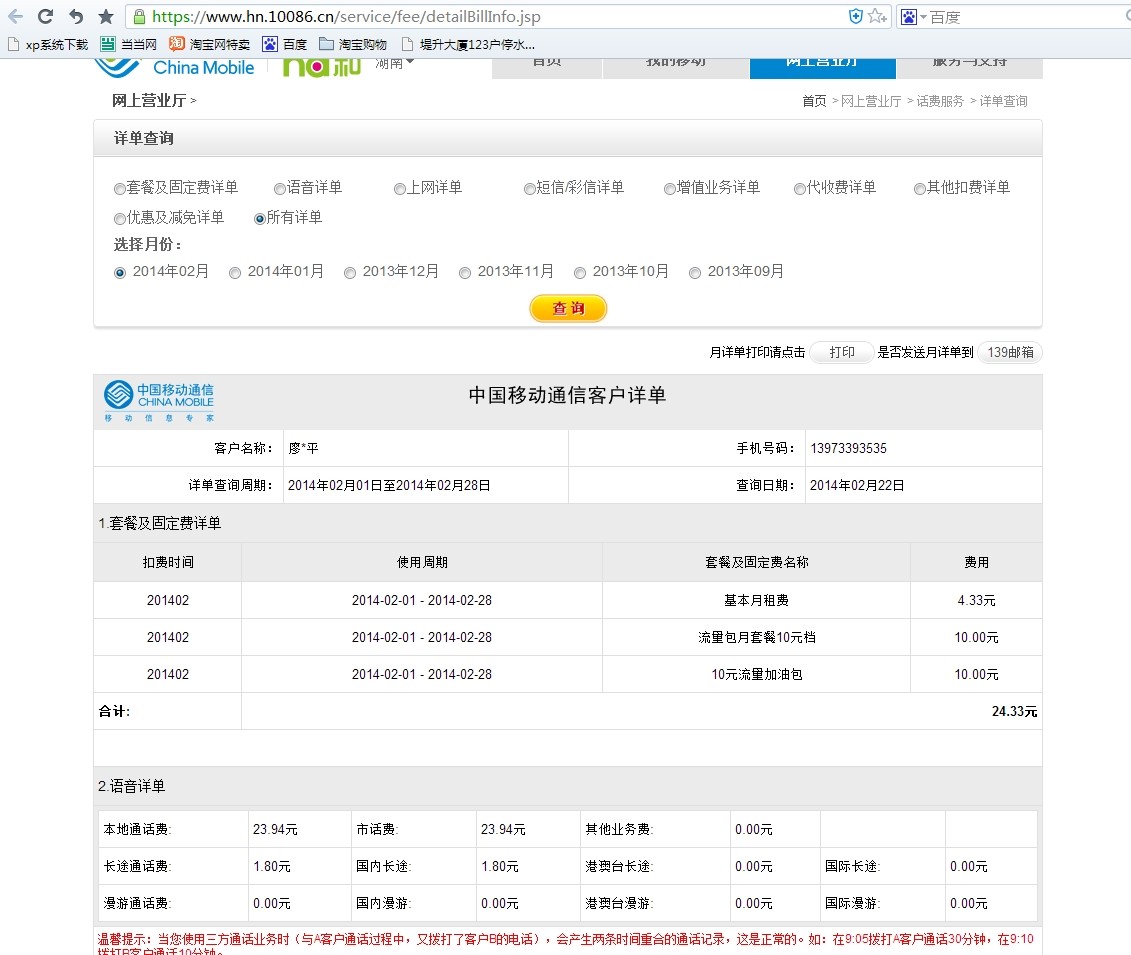
Task: Select 其他扣费详单 radio button
Action: [x=920, y=189]
